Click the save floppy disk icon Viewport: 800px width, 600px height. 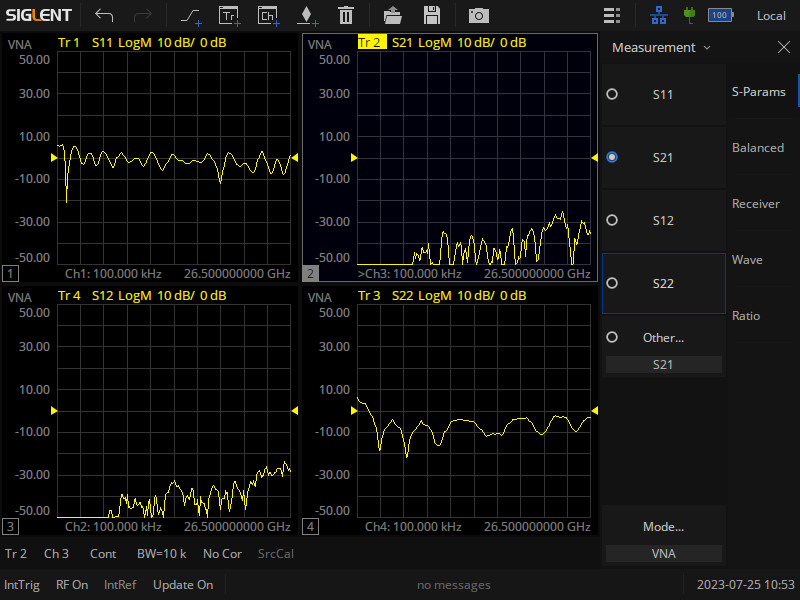pyautogui.click(x=432, y=16)
